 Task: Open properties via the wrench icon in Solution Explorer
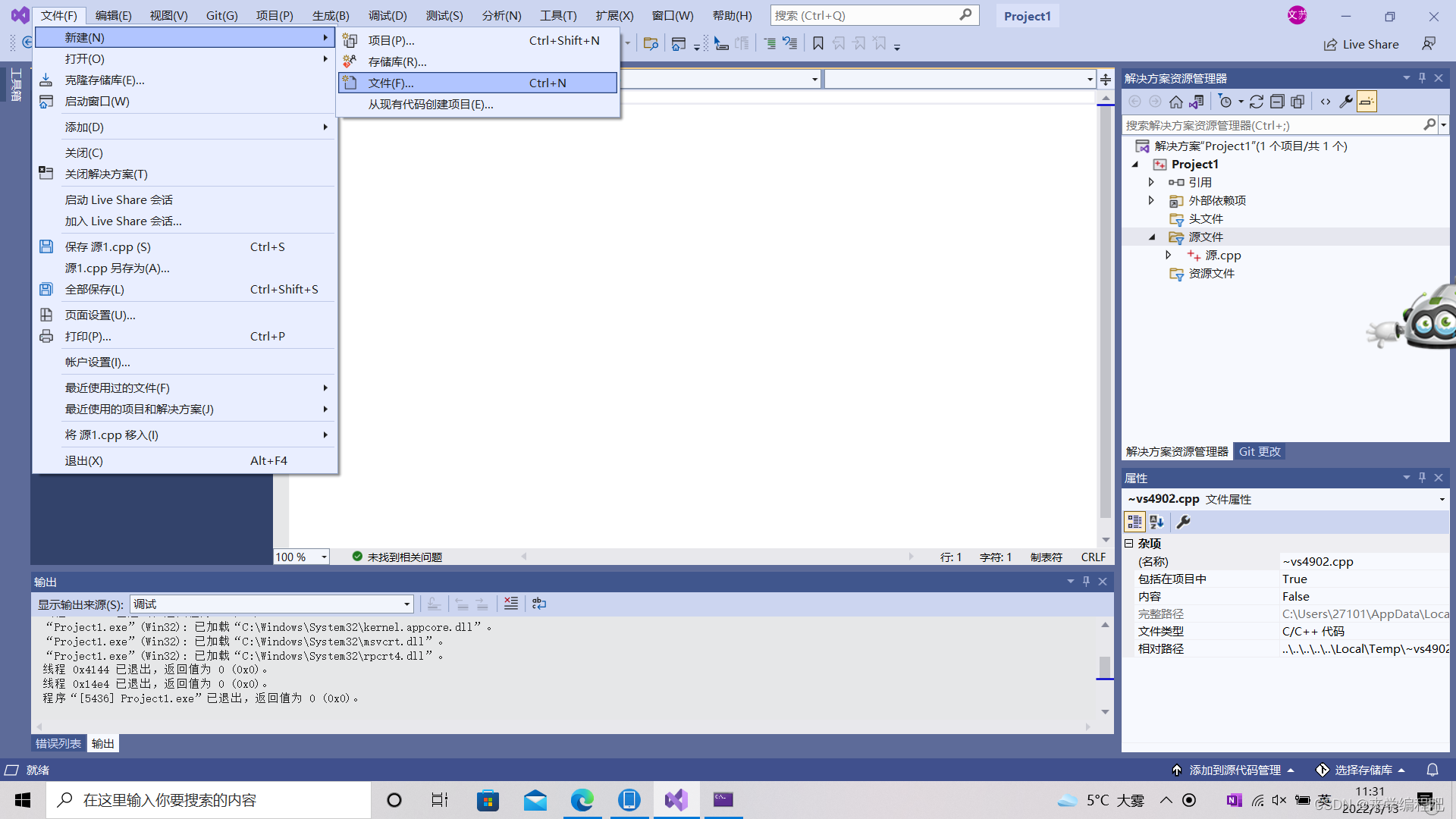click(x=1346, y=102)
